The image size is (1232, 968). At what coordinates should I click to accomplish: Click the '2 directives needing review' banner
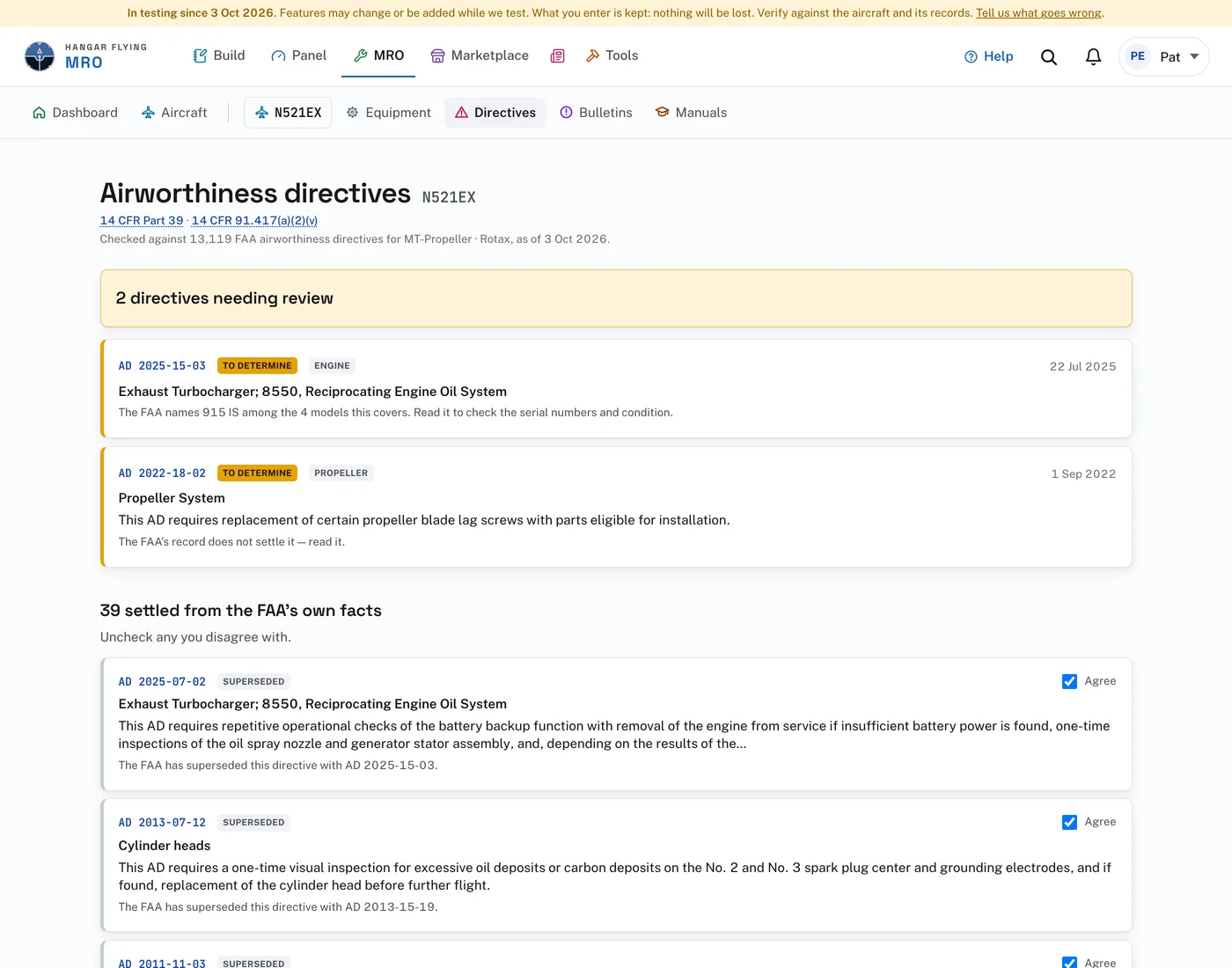coord(616,298)
